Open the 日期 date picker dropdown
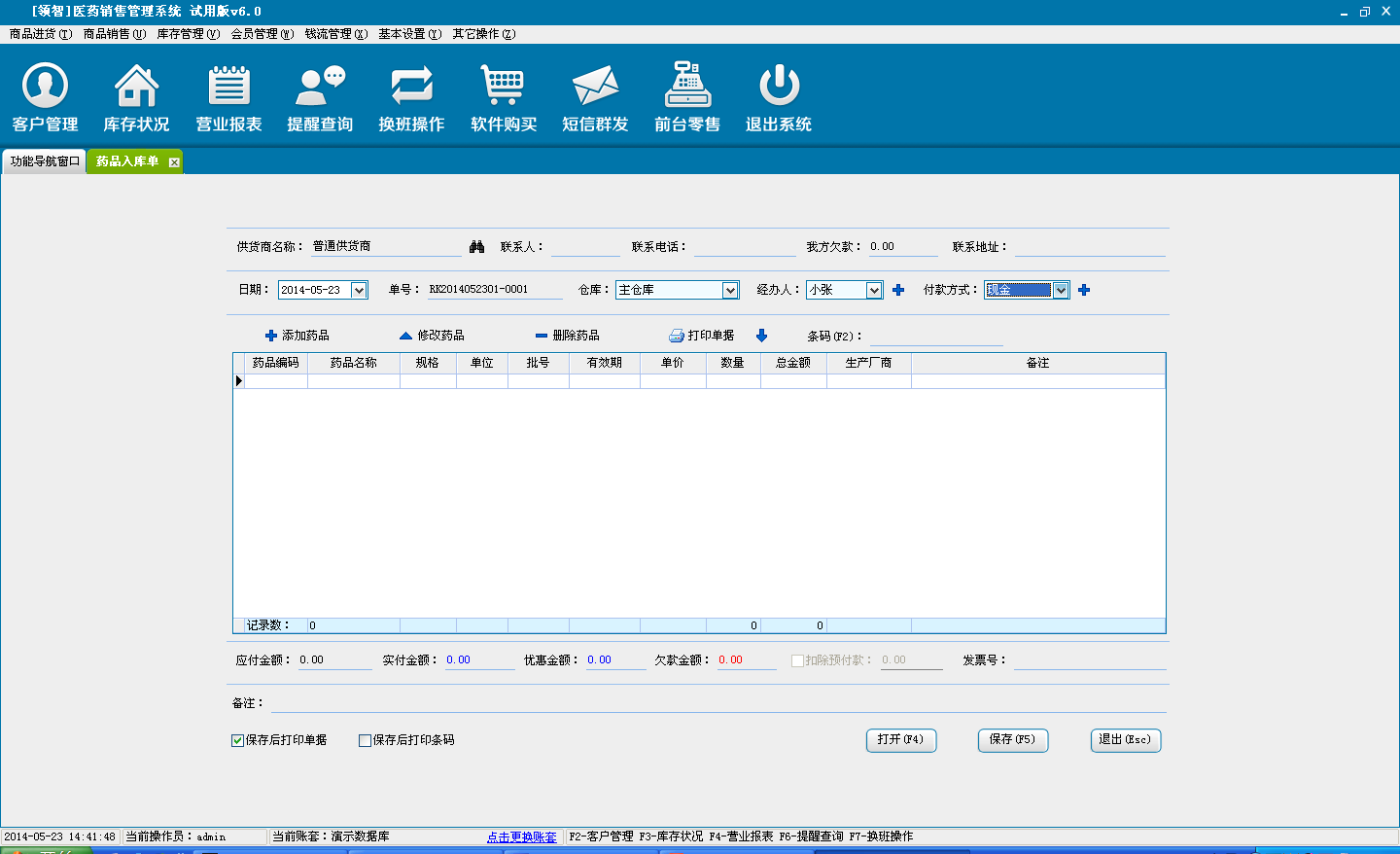 [359, 290]
